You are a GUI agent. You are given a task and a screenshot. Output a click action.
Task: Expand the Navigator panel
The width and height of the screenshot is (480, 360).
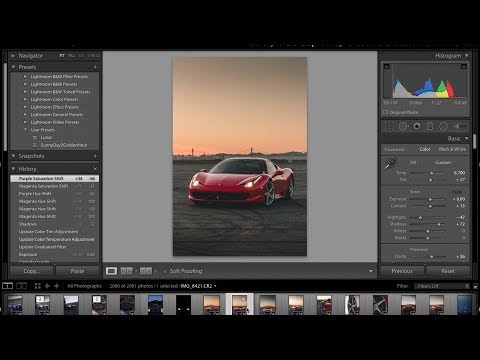click(13, 56)
